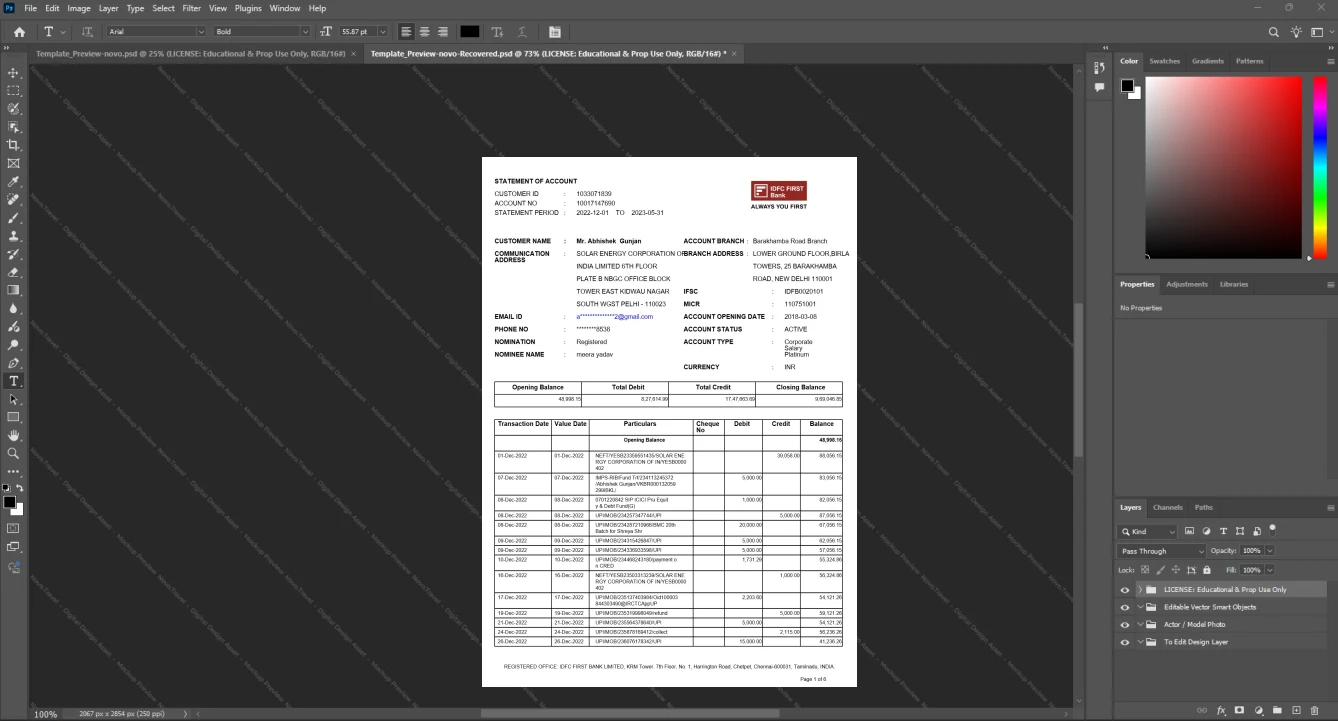Select the Eraser tool

click(14, 272)
